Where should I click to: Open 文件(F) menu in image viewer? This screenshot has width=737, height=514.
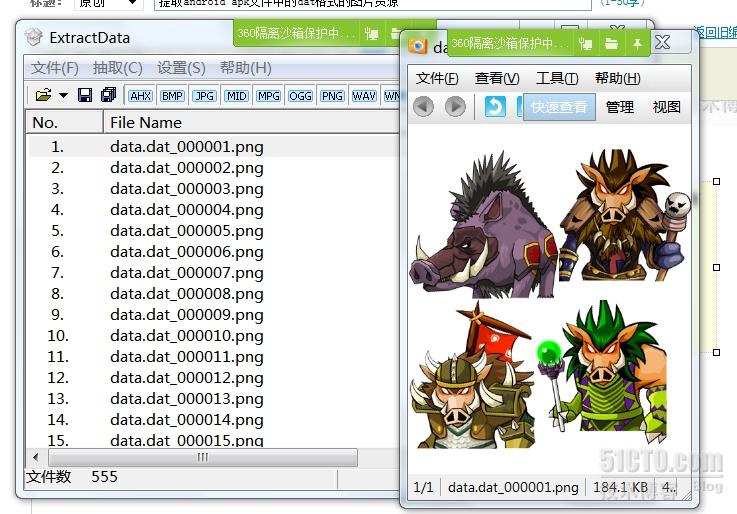point(437,78)
